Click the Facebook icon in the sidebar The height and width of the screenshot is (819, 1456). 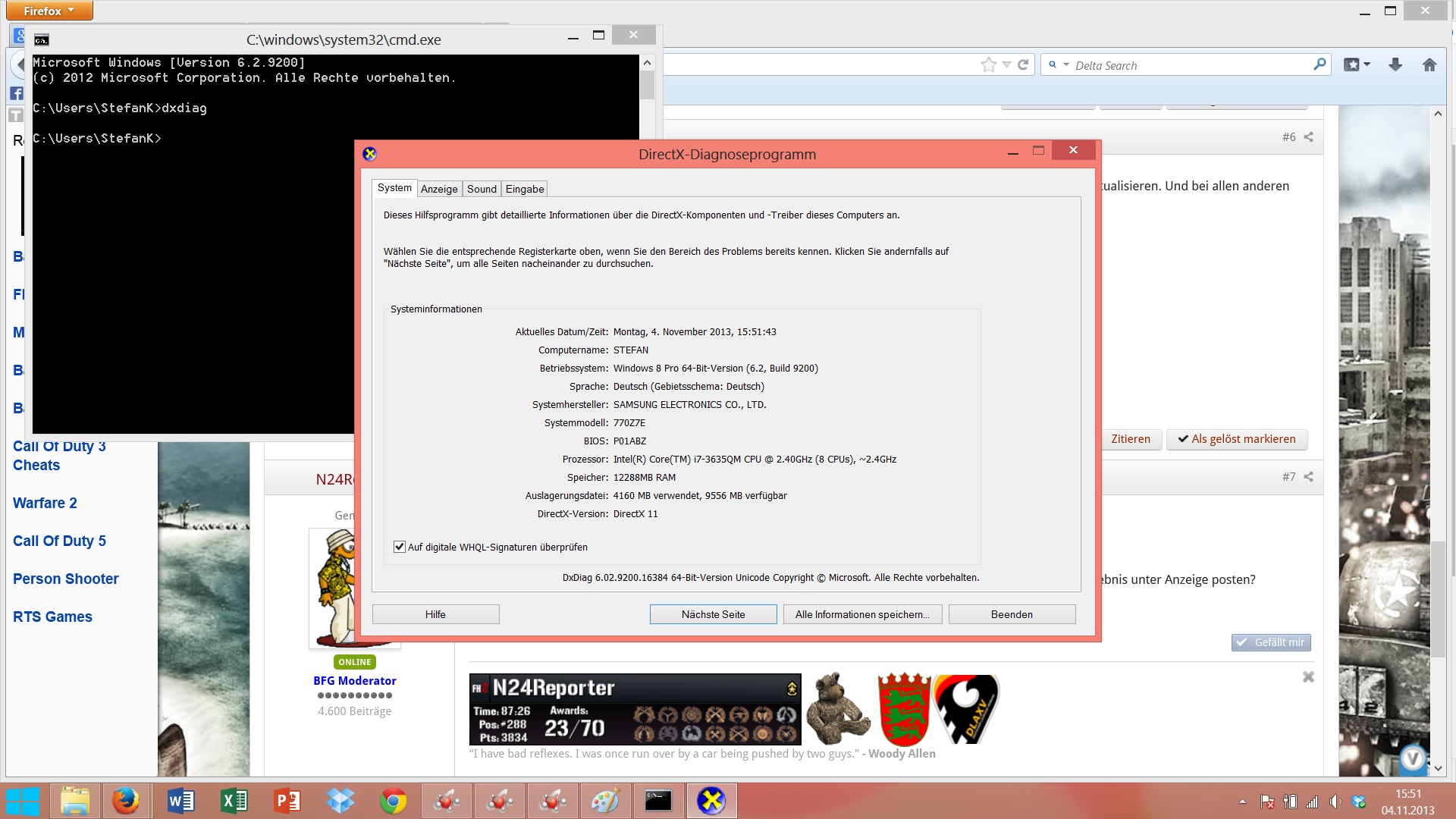tap(16, 93)
